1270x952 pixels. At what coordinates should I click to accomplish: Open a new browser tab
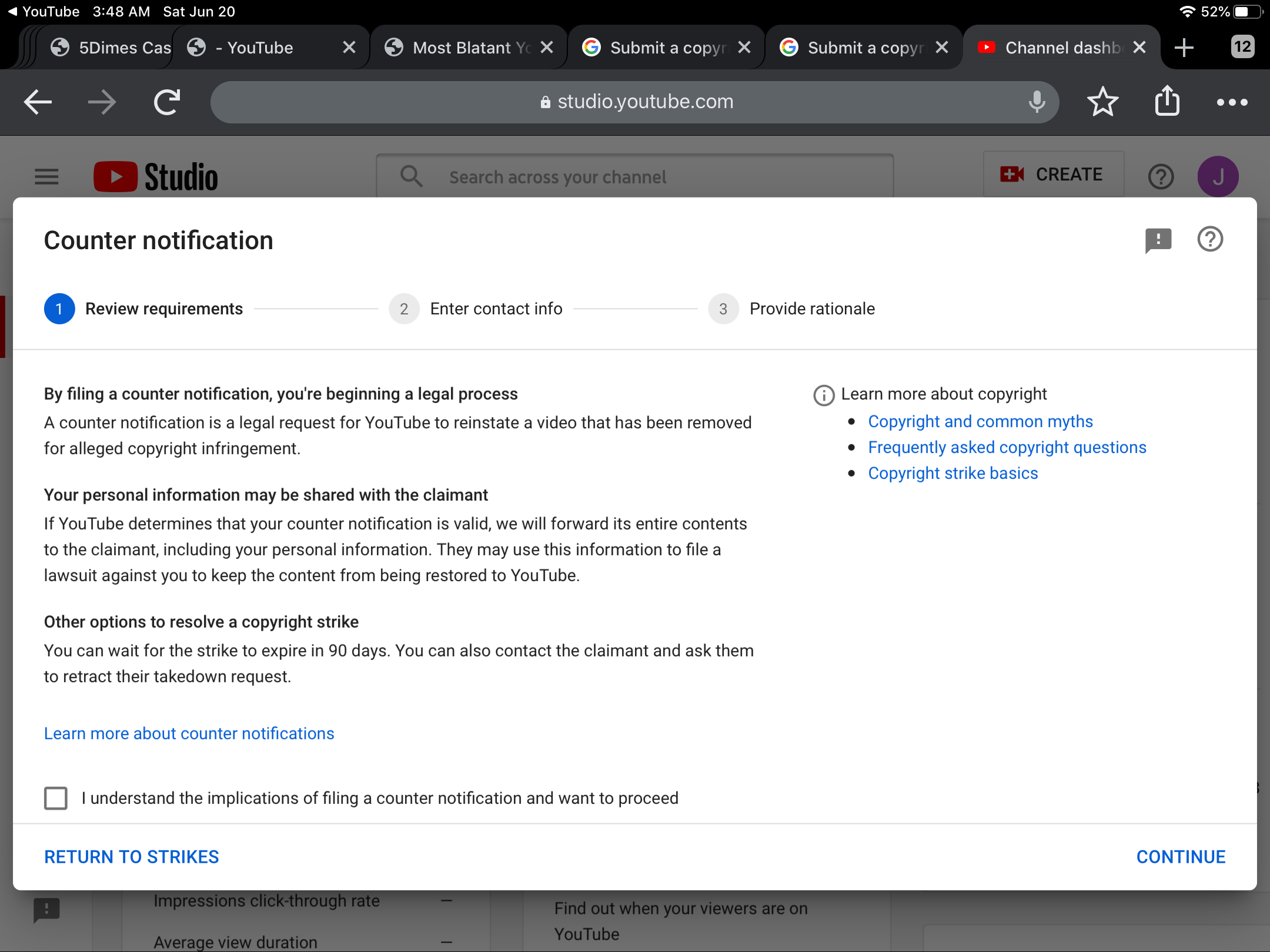[1184, 48]
